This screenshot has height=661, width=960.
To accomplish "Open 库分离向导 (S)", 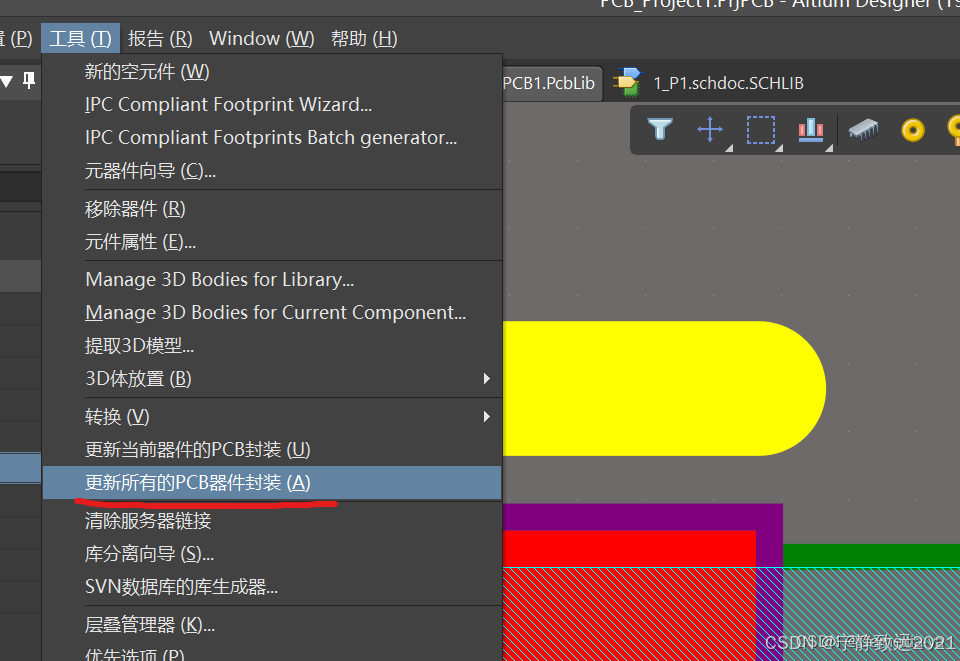I will pos(272,554).
